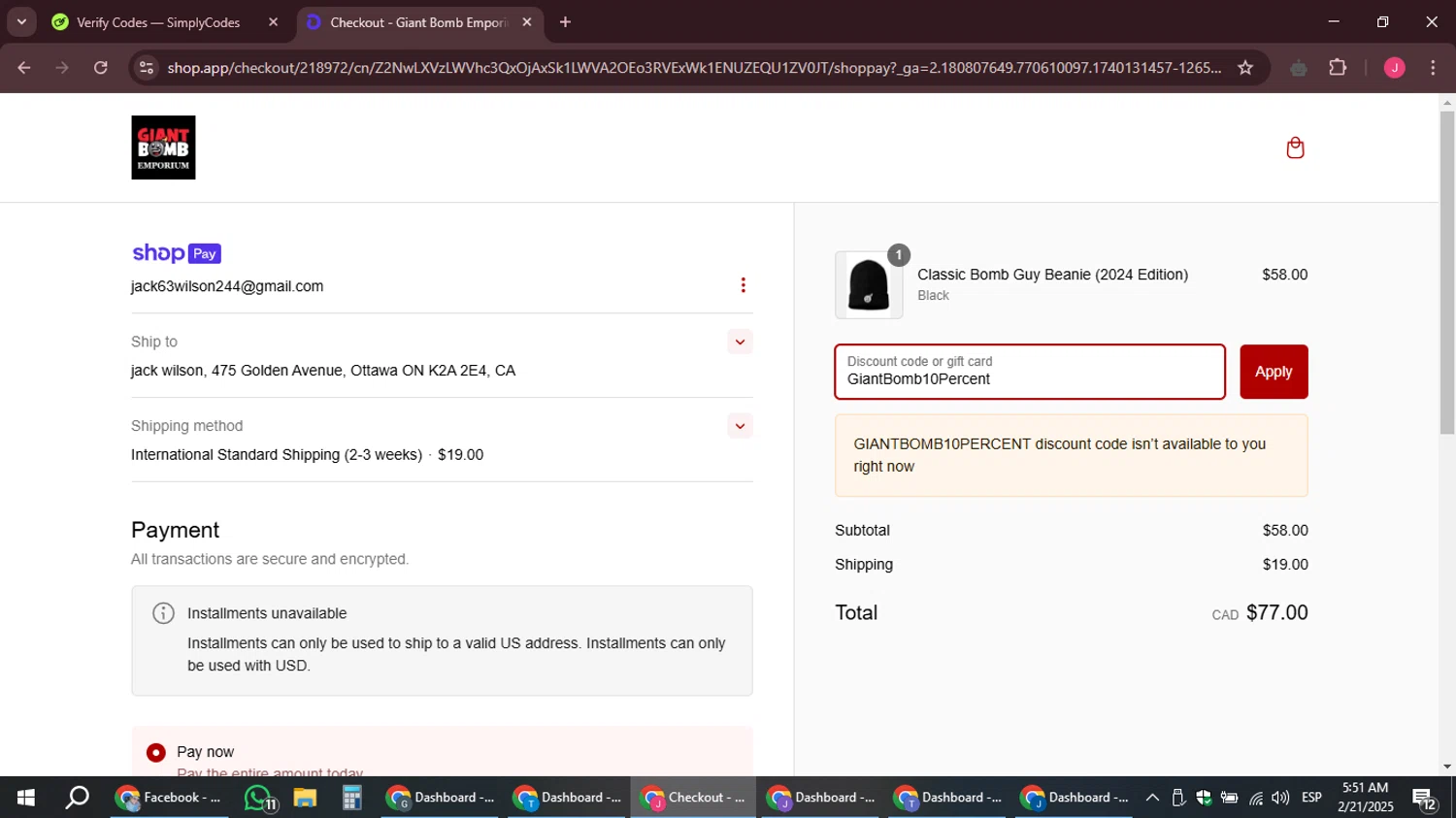Open the taskbar clock and date
Image resolution: width=1456 pixels, height=818 pixels.
click(1366, 798)
